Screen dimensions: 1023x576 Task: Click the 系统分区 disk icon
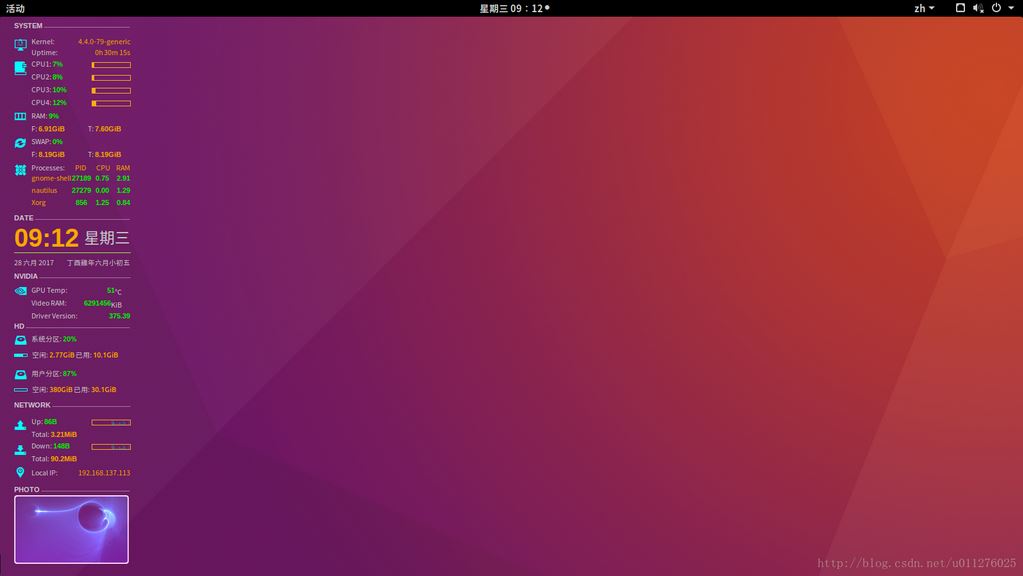20,340
